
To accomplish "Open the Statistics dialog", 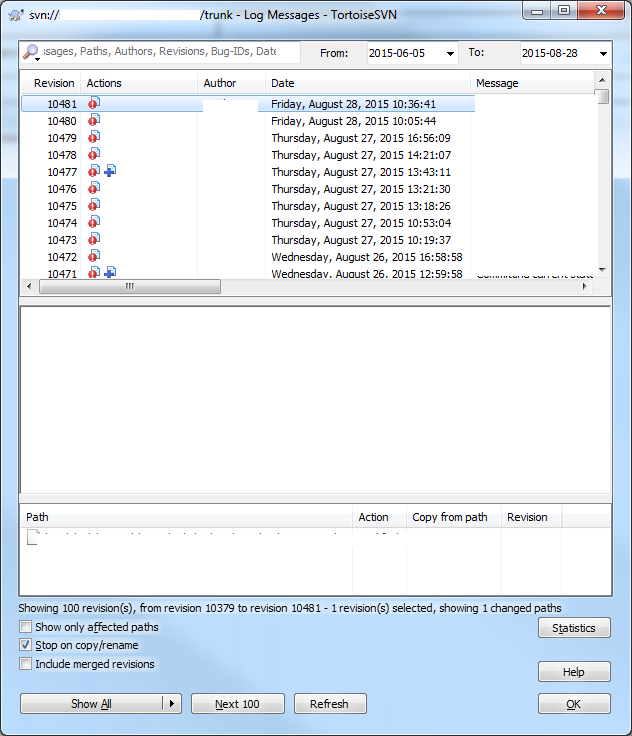I will coord(574,628).
